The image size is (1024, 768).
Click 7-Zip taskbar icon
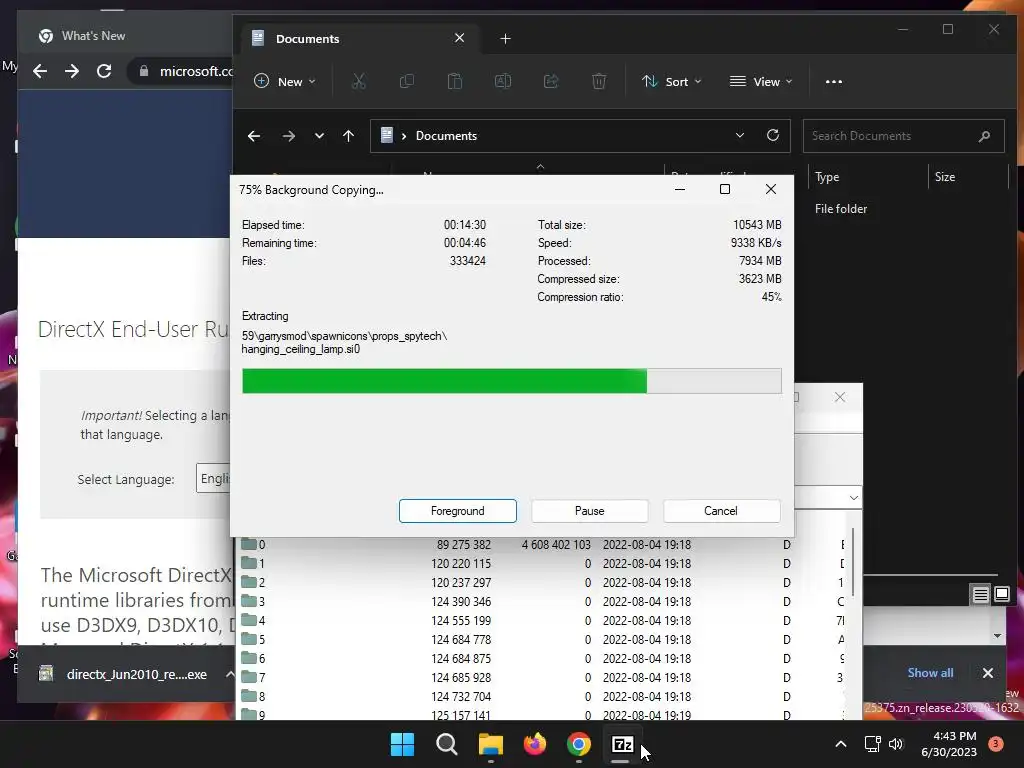[622, 744]
